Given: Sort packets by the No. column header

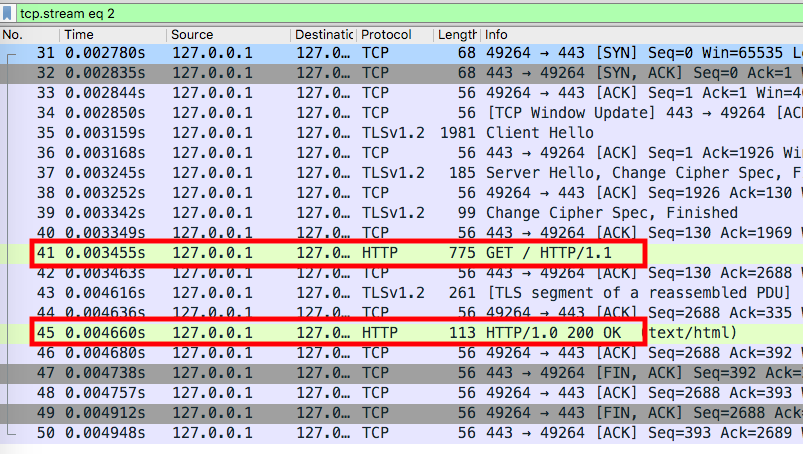Looking at the screenshot, I should pos(29,35).
